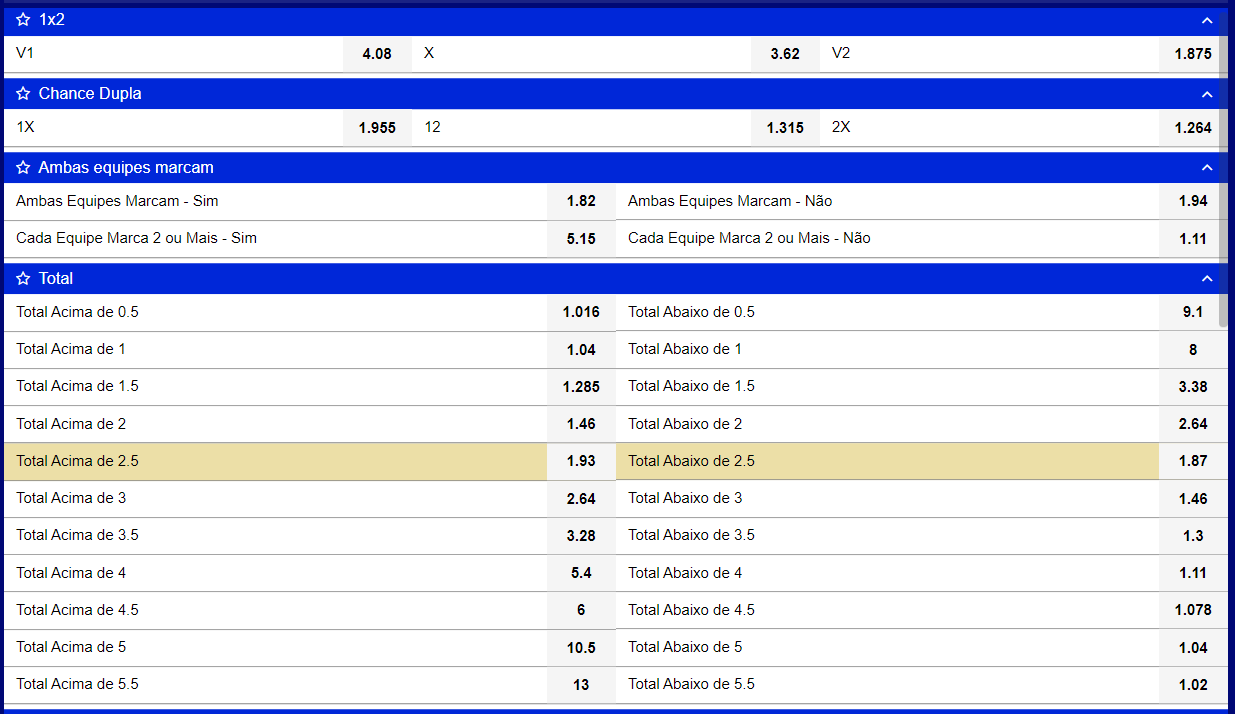Mark the Total market as favorite
This screenshot has height=714, width=1235.
[x=23, y=279]
